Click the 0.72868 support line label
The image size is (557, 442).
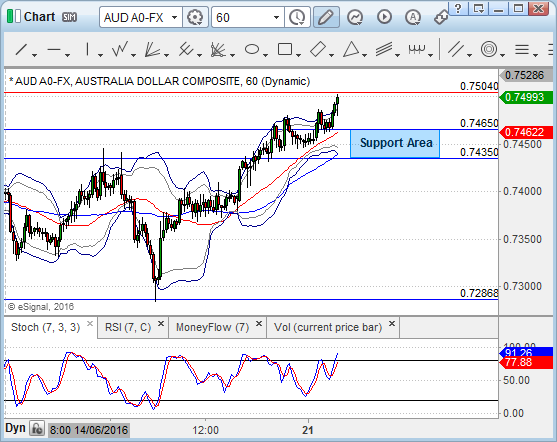point(479,293)
